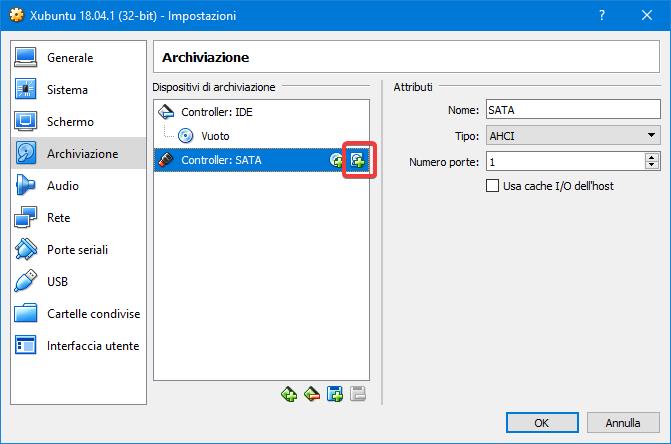
Task: Click the Porte seriali connector icon
Action: 26,249
